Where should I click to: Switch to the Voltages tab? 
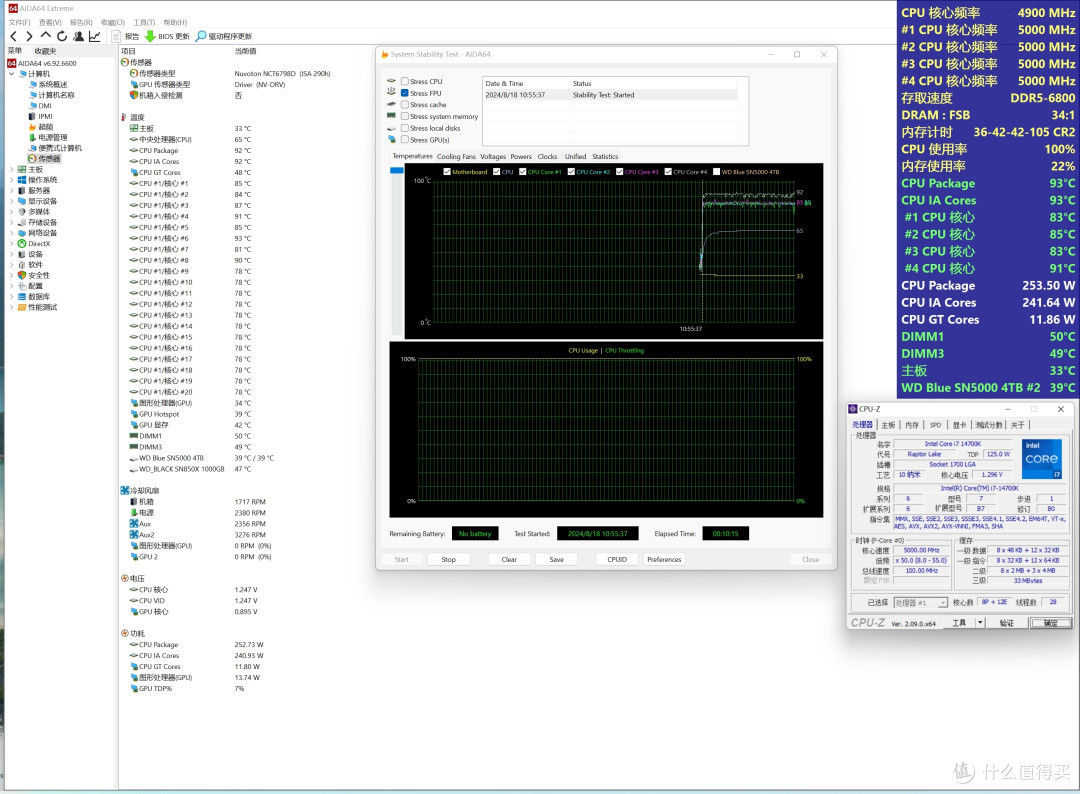point(493,156)
